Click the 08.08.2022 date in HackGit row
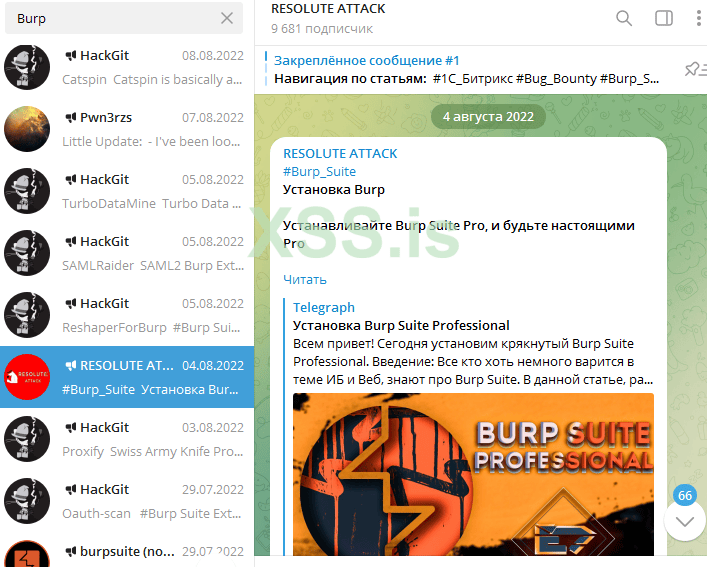The width and height of the screenshot is (707, 567). 213,55
